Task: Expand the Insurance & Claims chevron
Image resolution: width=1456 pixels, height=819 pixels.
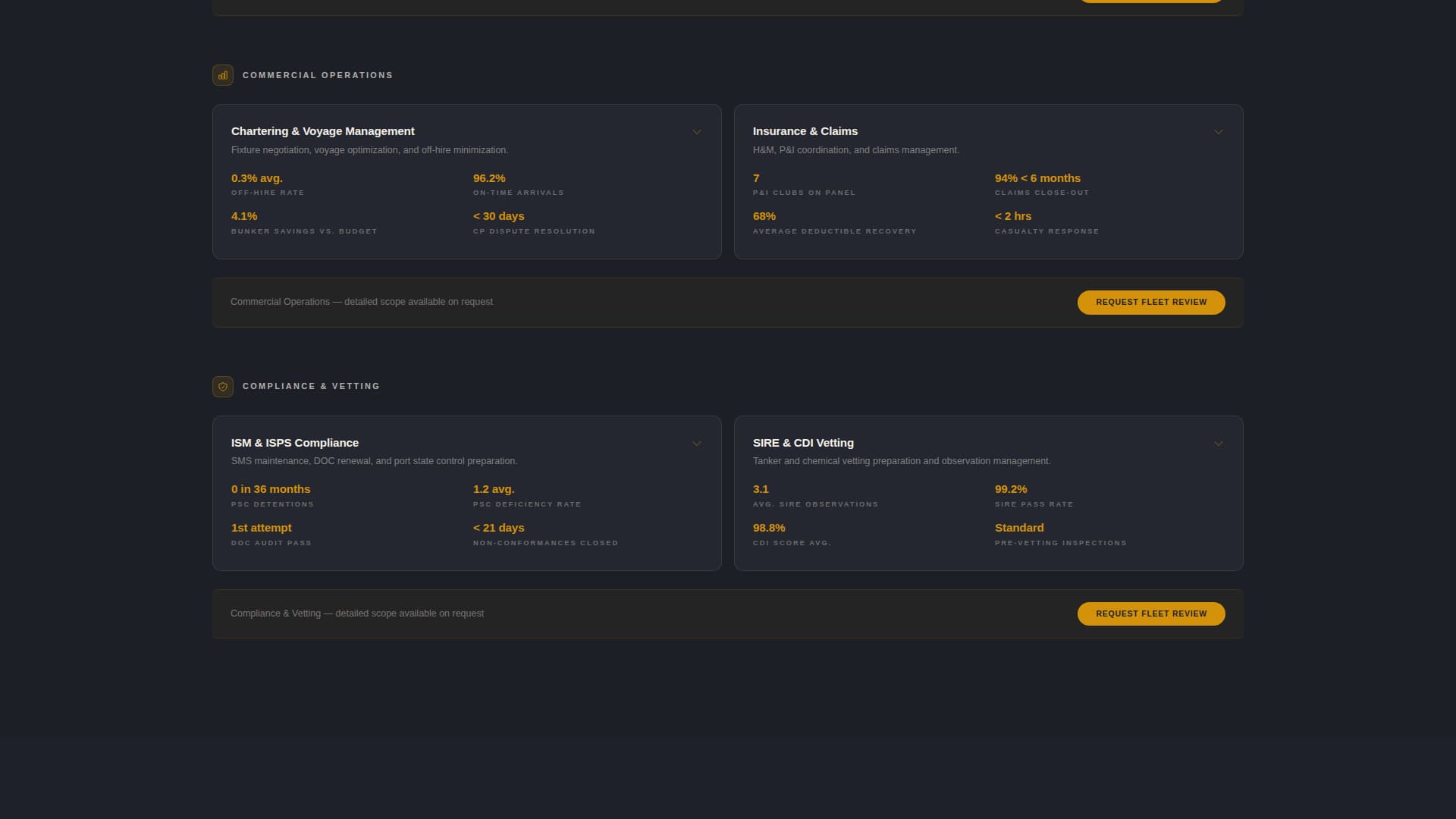Action: pos(1218,132)
